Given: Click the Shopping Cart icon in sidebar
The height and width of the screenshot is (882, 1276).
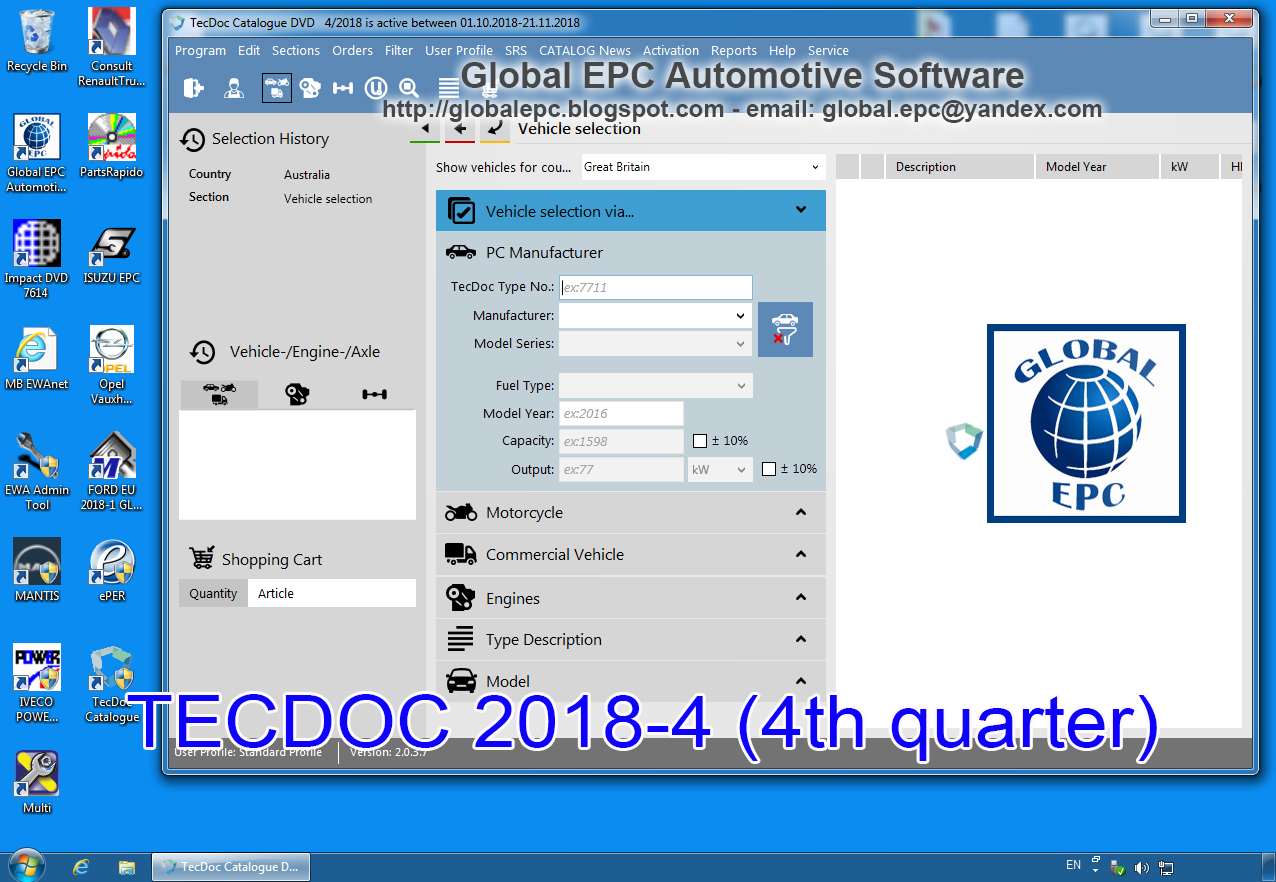Looking at the screenshot, I should tap(202, 558).
